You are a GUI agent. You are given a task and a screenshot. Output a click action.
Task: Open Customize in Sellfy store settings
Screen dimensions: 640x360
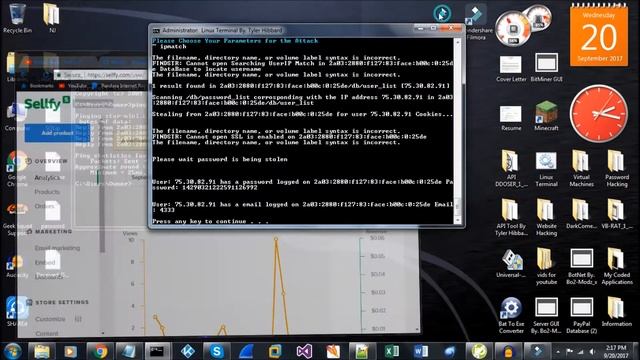coord(50,319)
